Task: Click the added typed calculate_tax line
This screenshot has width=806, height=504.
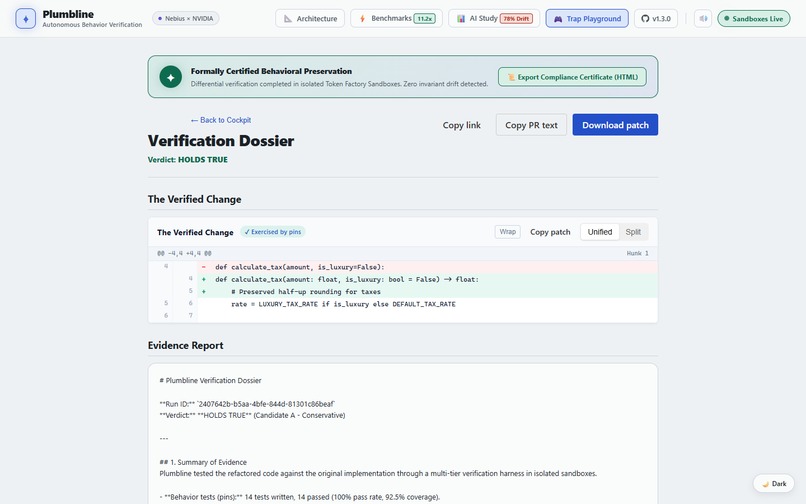Action: tap(402, 279)
